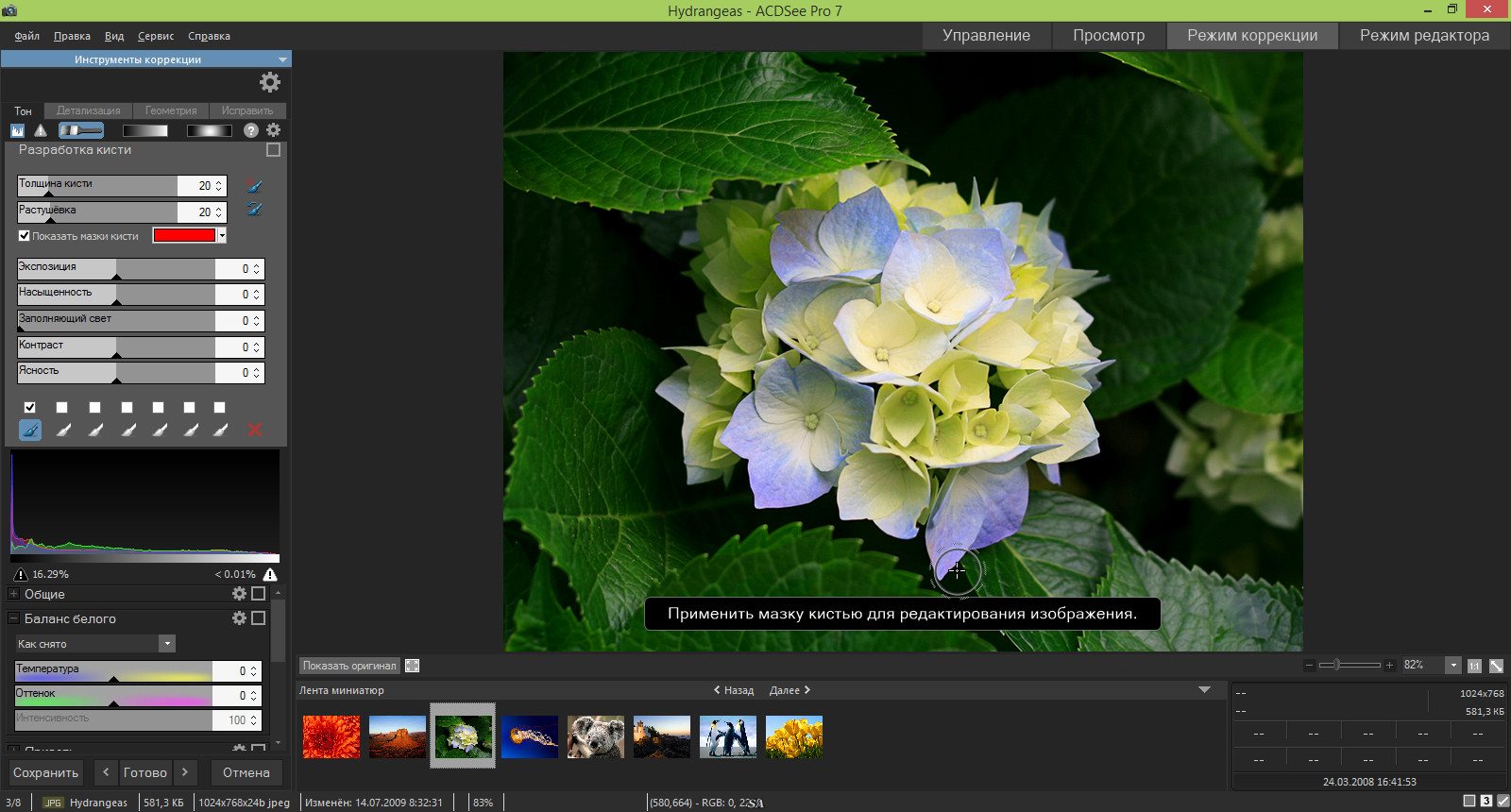The width and height of the screenshot is (1511, 812).
Task: Select the radial gradient tool icon
Action: point(209,130)
